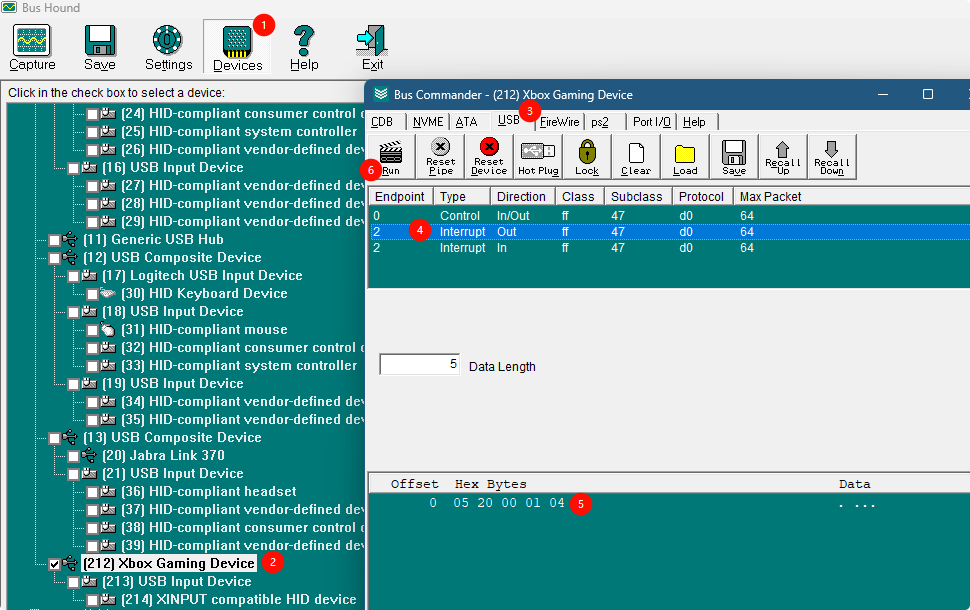The image size is (970, 610).
Task: Switch to the FireWire tab
Action: point(559,122)
